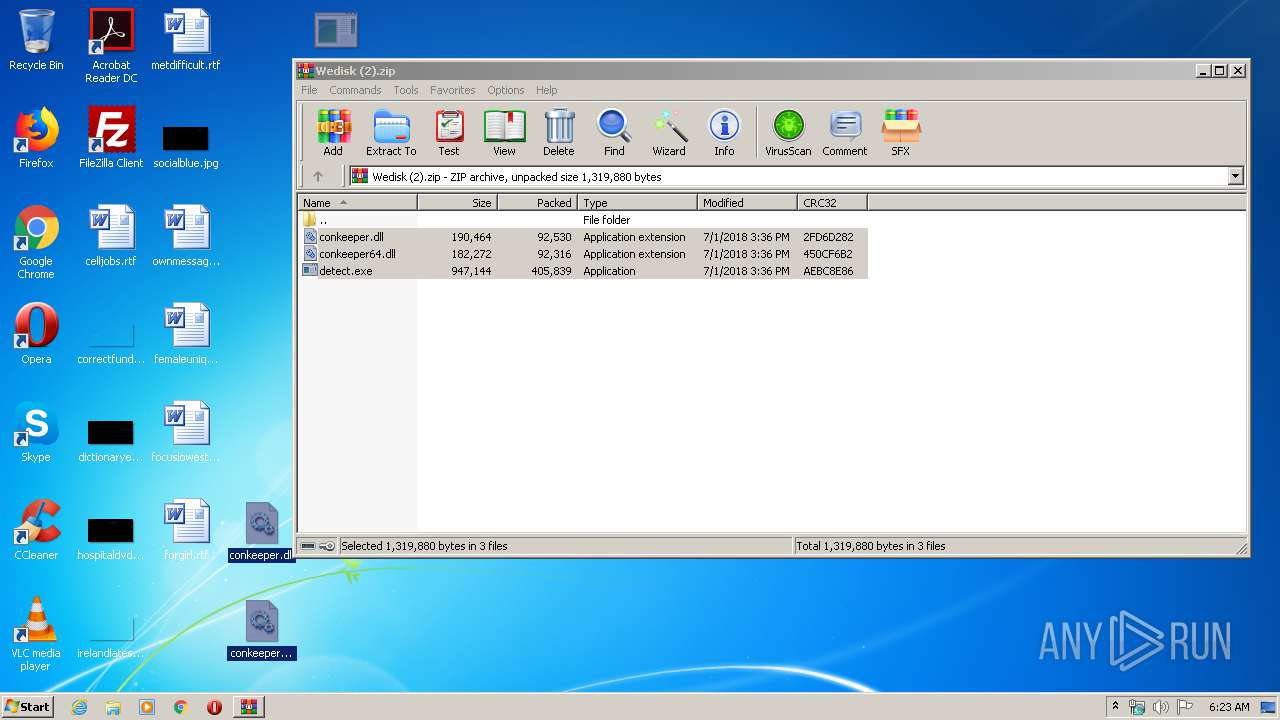This screenshot has height=720, width=1280.
Task: Sort the list by CRC32 column
Action: pyautogui.click(x=832, y=202)
